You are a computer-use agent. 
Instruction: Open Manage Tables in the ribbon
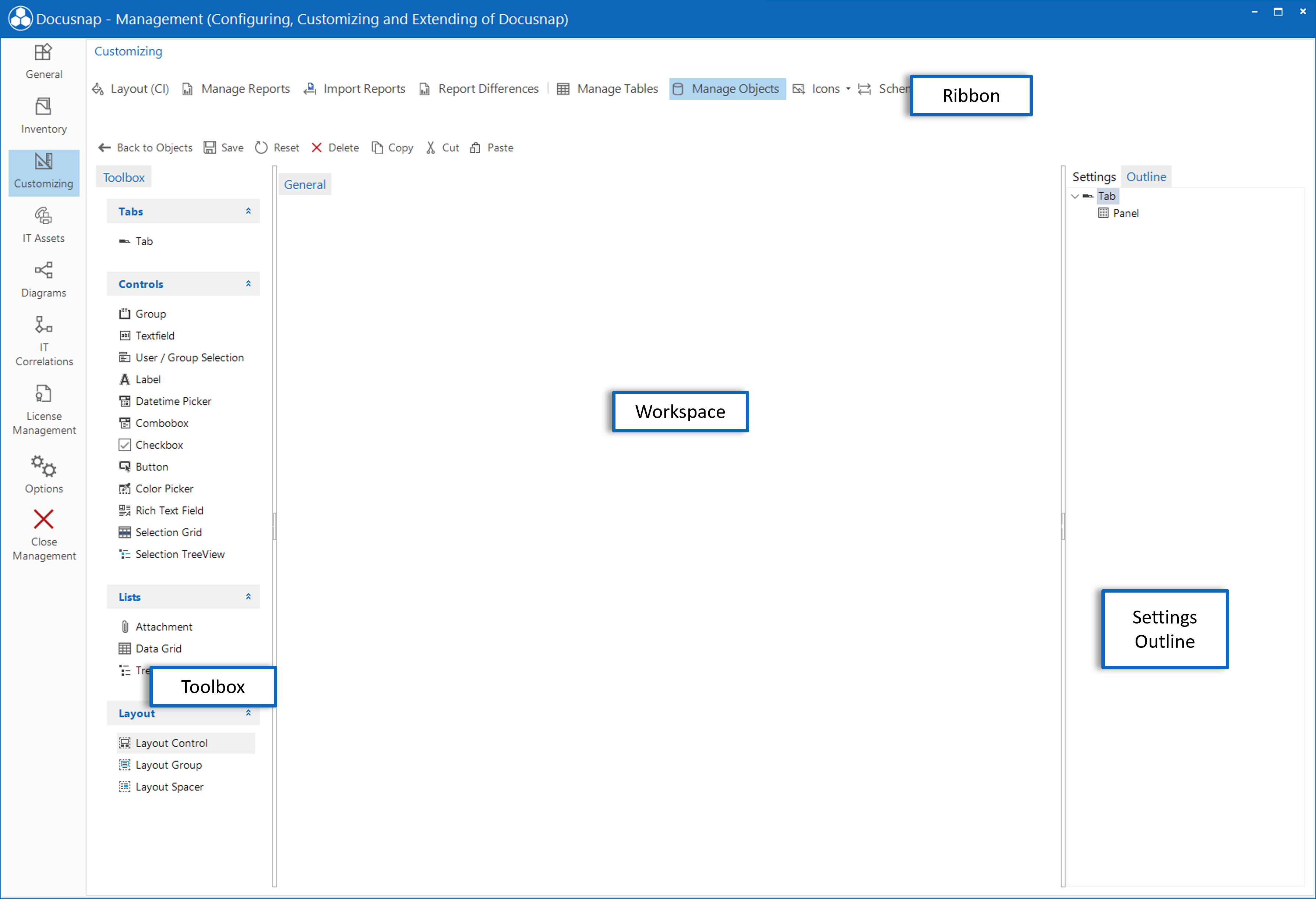point(608,89)
